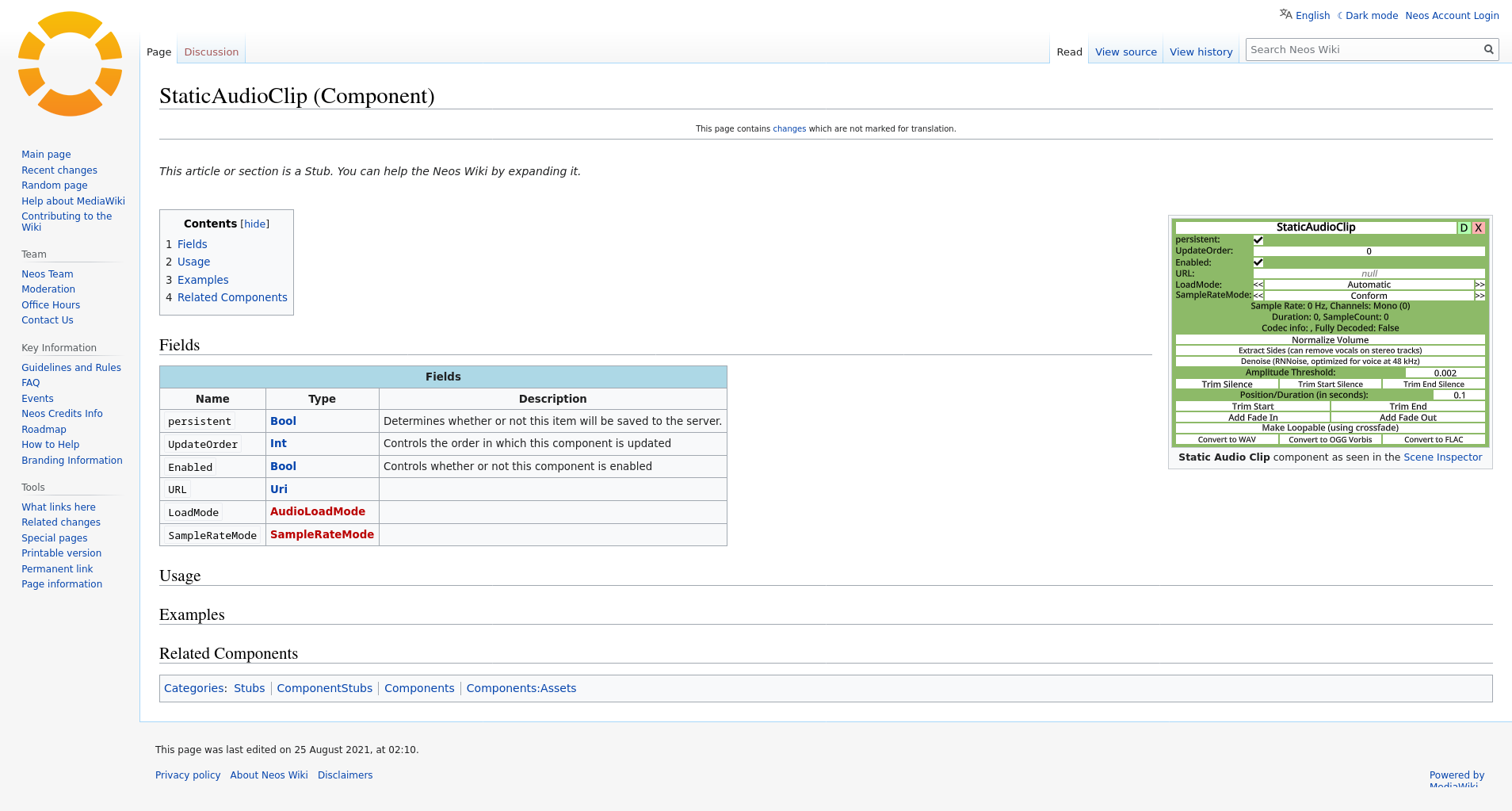Open the Discussion tab
Viewport: 1512px width, 811px height.
click(211, 52)
